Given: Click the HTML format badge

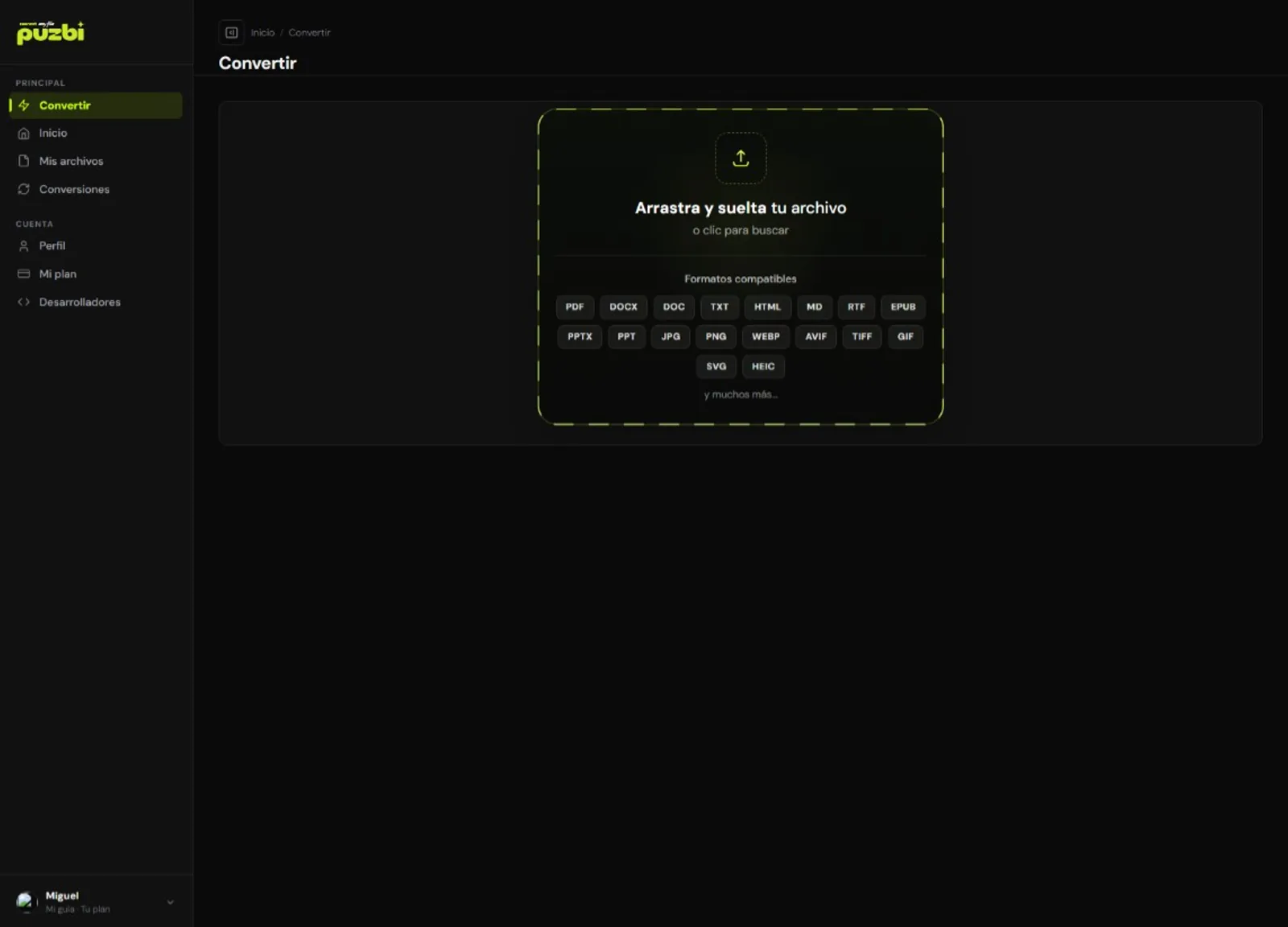Looking at the screenshot, I should point(767,307).
